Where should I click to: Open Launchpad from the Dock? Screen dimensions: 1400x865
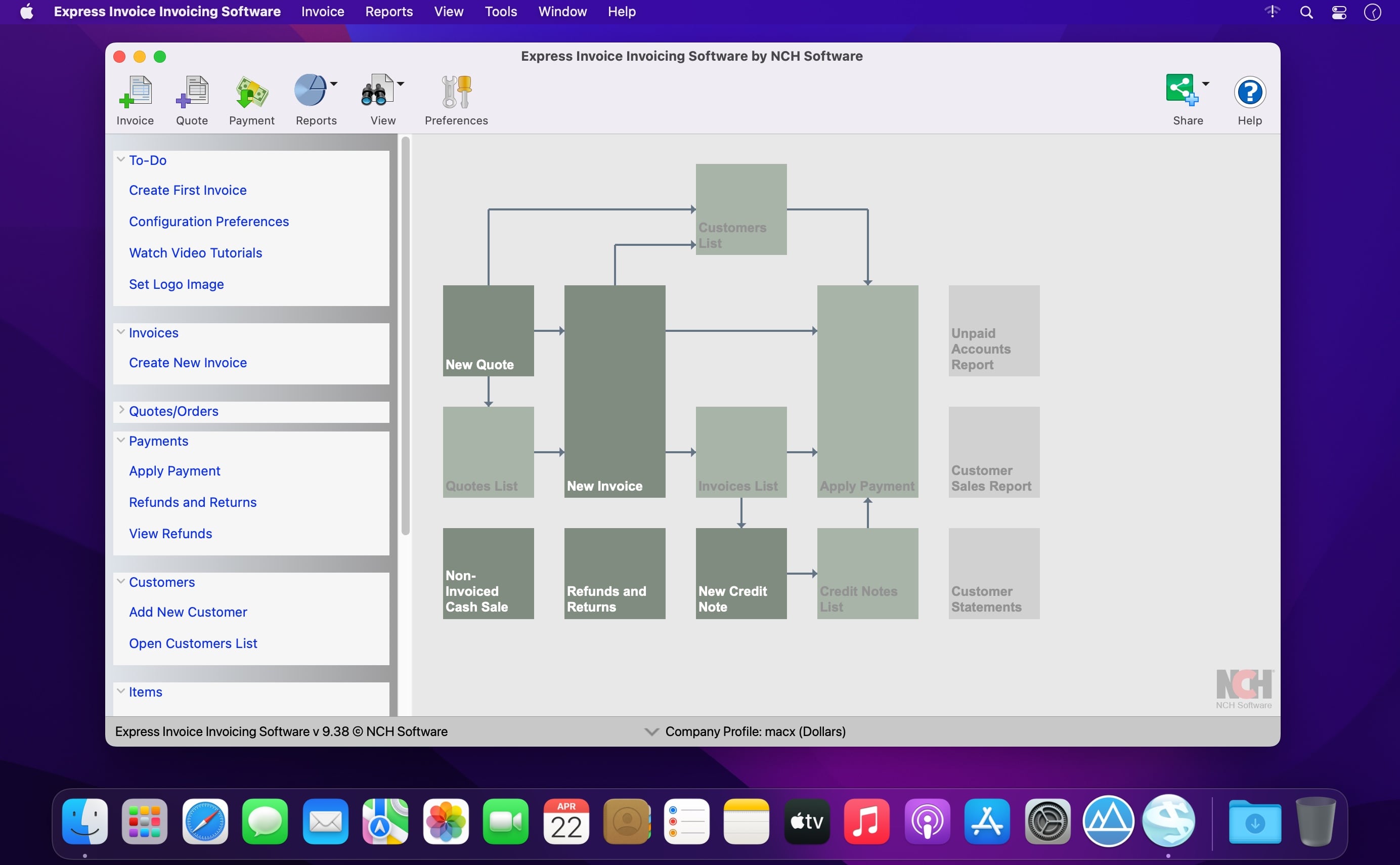(145, 821)
